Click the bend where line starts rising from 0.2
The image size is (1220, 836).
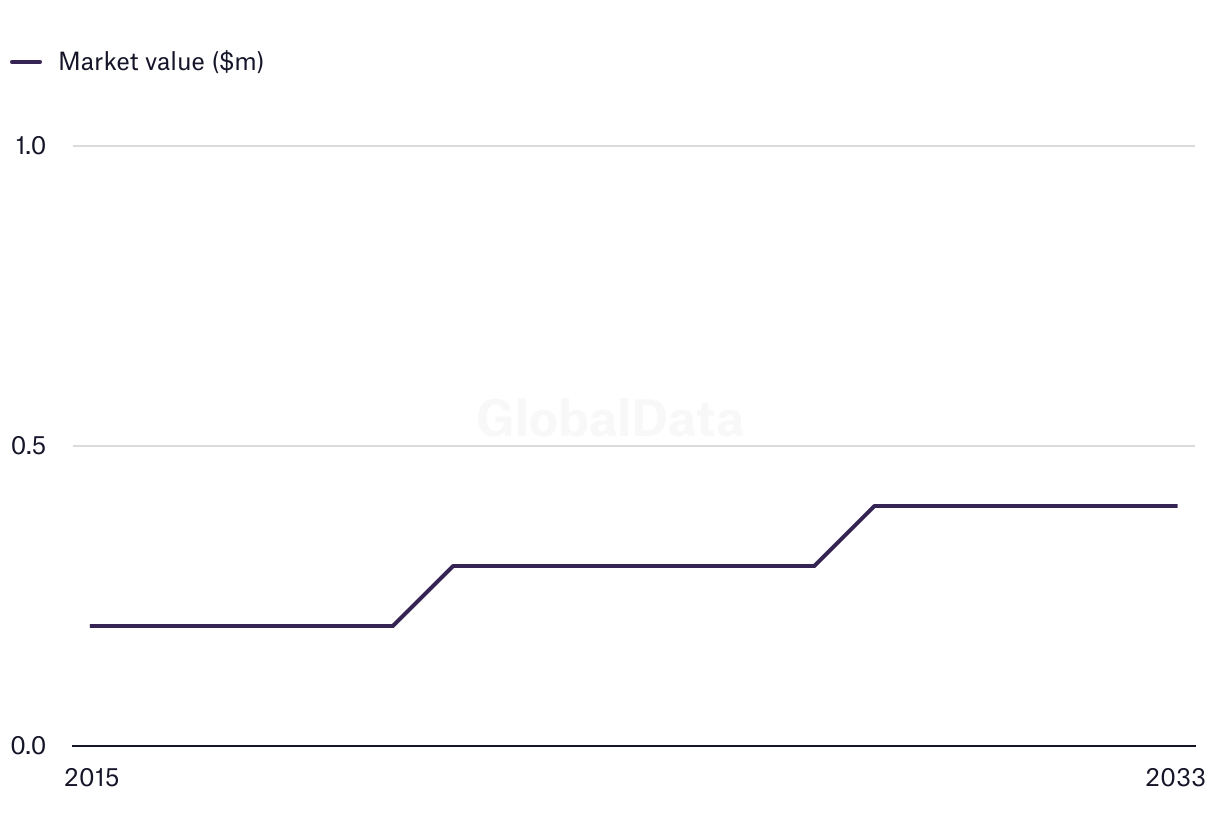coord(393,626)
